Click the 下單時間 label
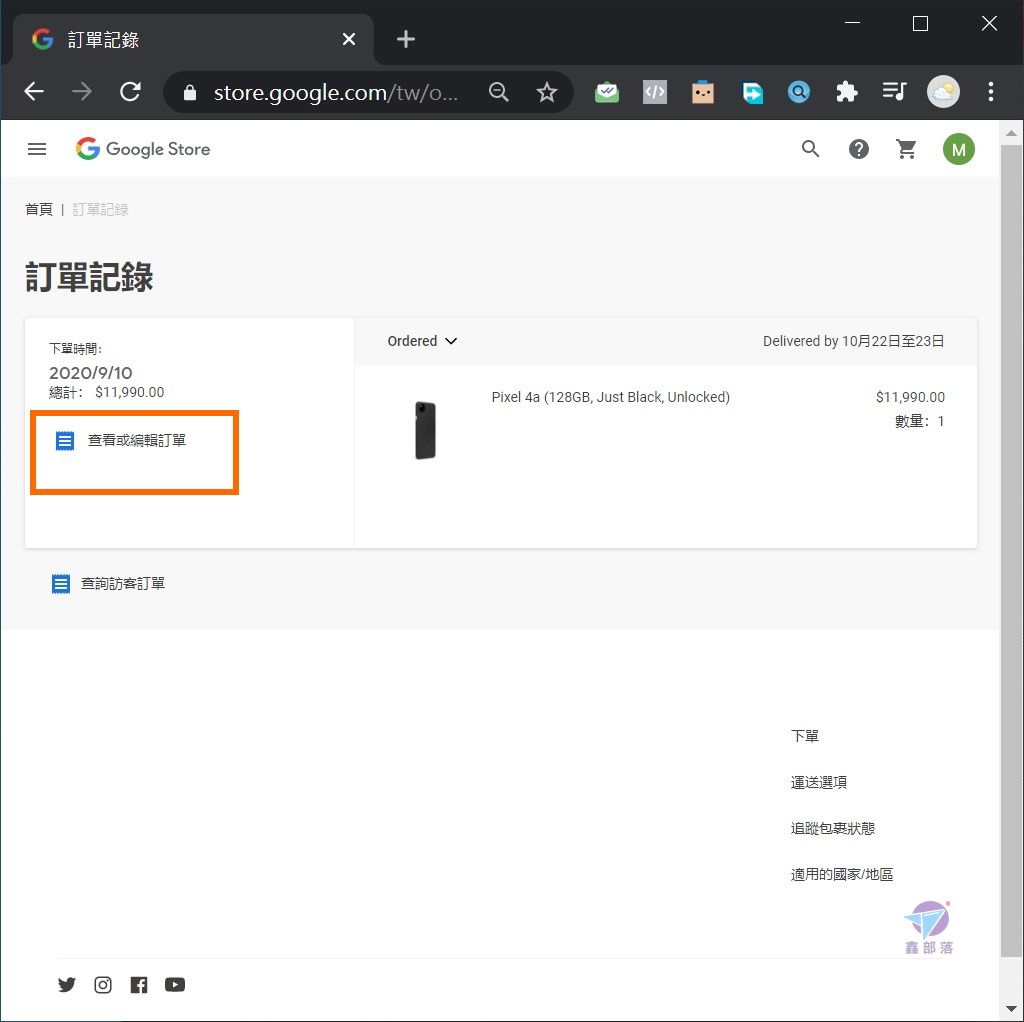Viewport: 1024px width, 1022px height. coord(75,349)
